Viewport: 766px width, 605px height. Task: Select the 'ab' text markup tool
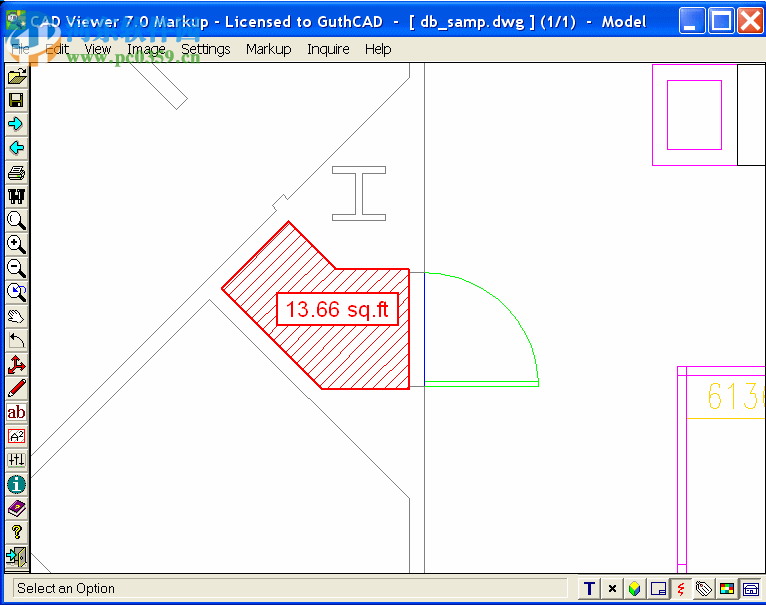coord(17,412)
